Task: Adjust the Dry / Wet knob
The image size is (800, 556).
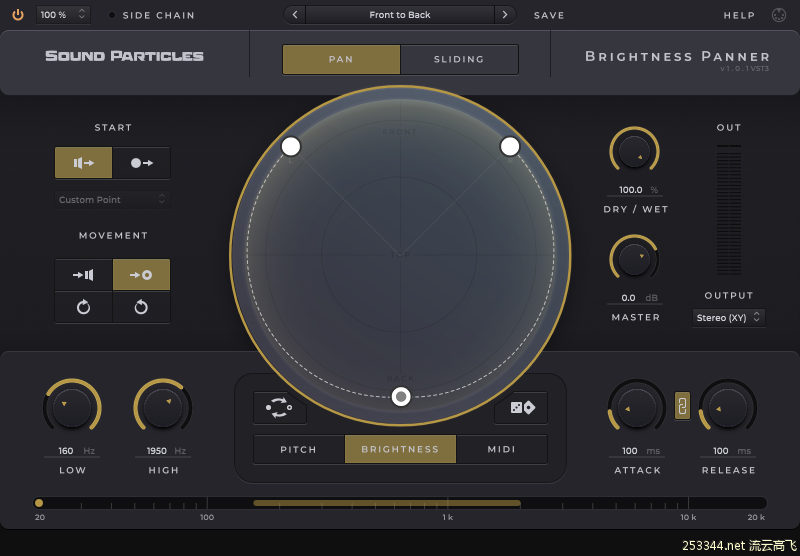Action: pyautogui.click(x=634, y=151)
